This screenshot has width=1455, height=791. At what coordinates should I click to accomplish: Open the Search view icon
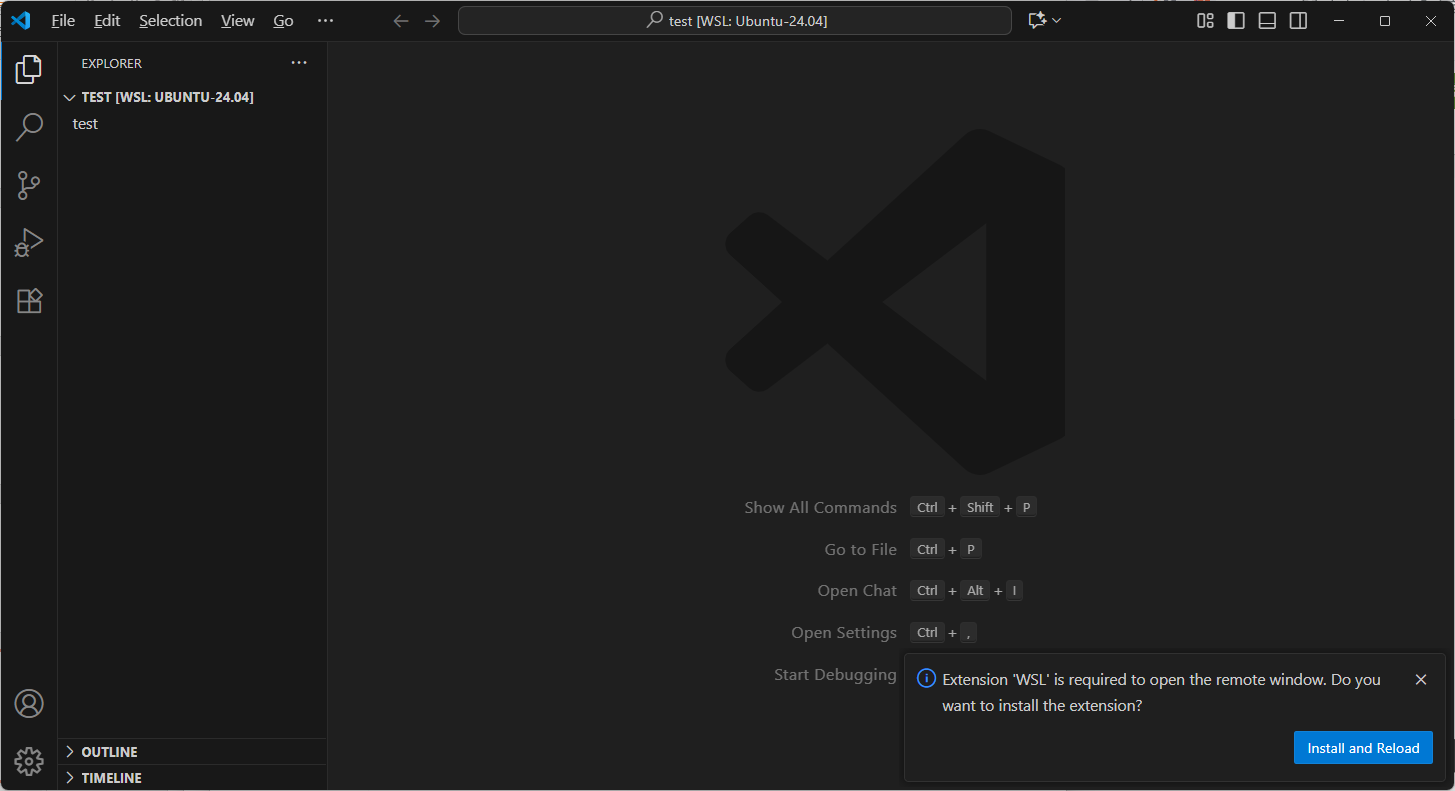point(29,127)
